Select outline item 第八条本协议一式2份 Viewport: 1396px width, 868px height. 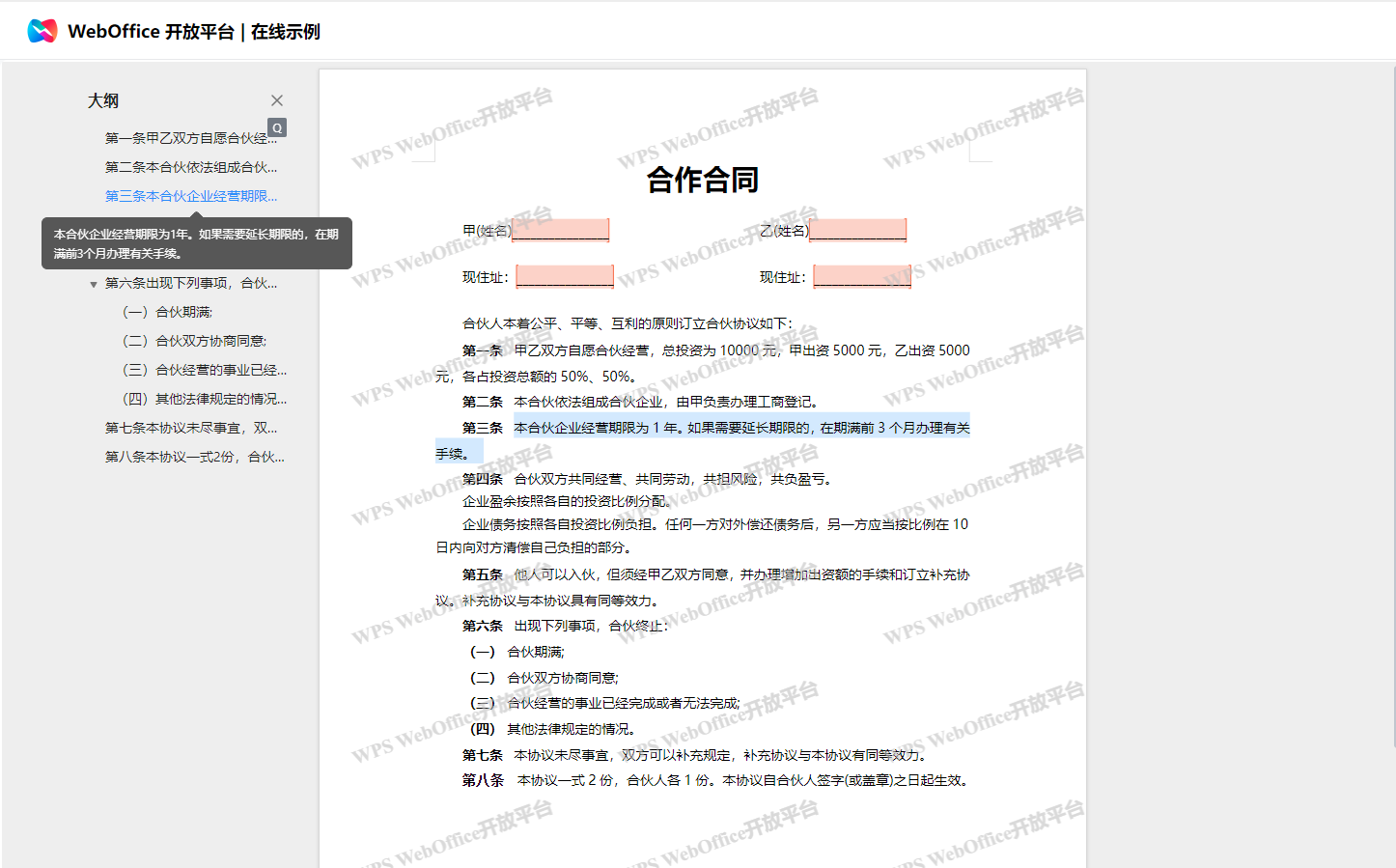pos(194,457)
